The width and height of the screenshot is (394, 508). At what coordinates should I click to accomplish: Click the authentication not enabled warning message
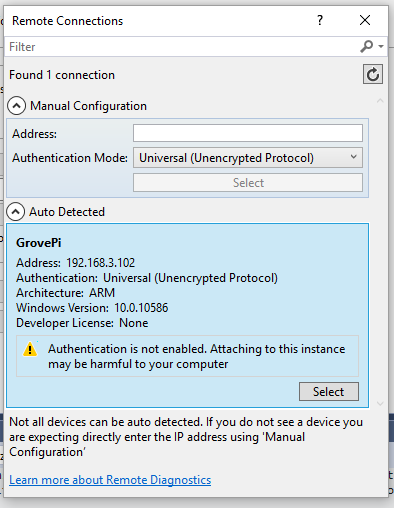[x=197, y=356]
